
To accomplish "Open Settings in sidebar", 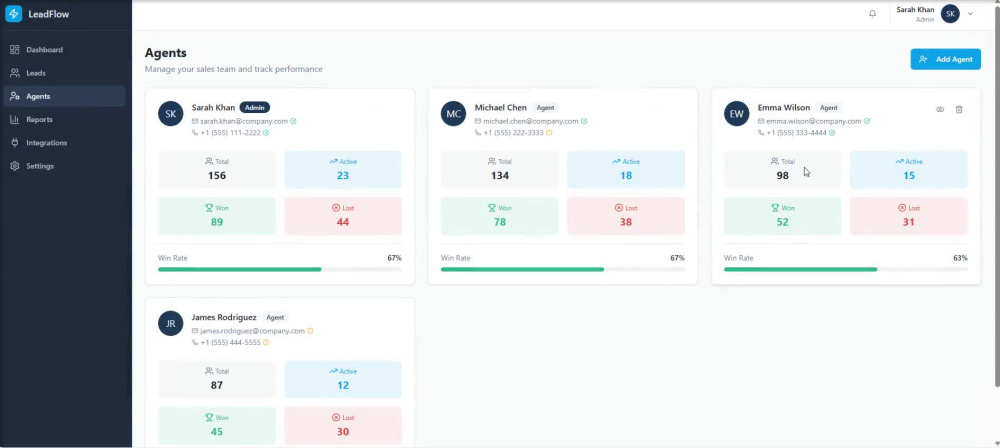I will pyautogui.click(x=64, y=166).
